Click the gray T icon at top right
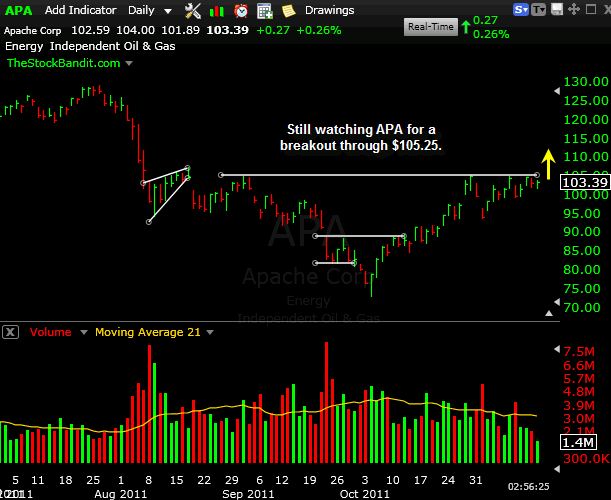The image size is (611, 500). (x=540, y=10)
